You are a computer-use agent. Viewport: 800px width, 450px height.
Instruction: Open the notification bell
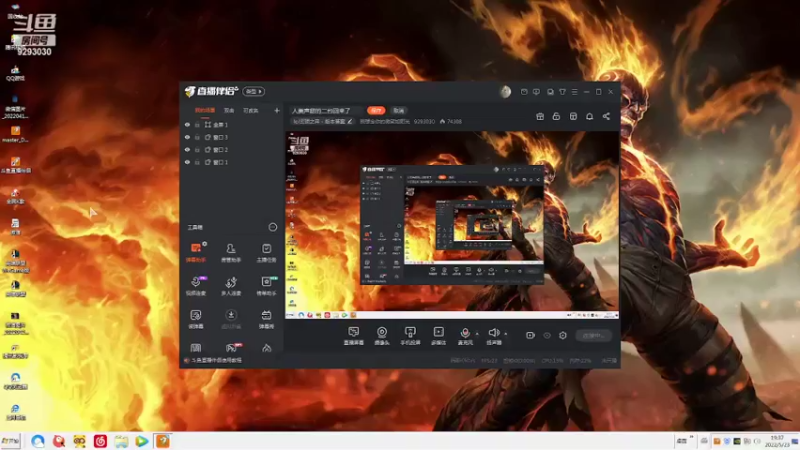point(589,116)
